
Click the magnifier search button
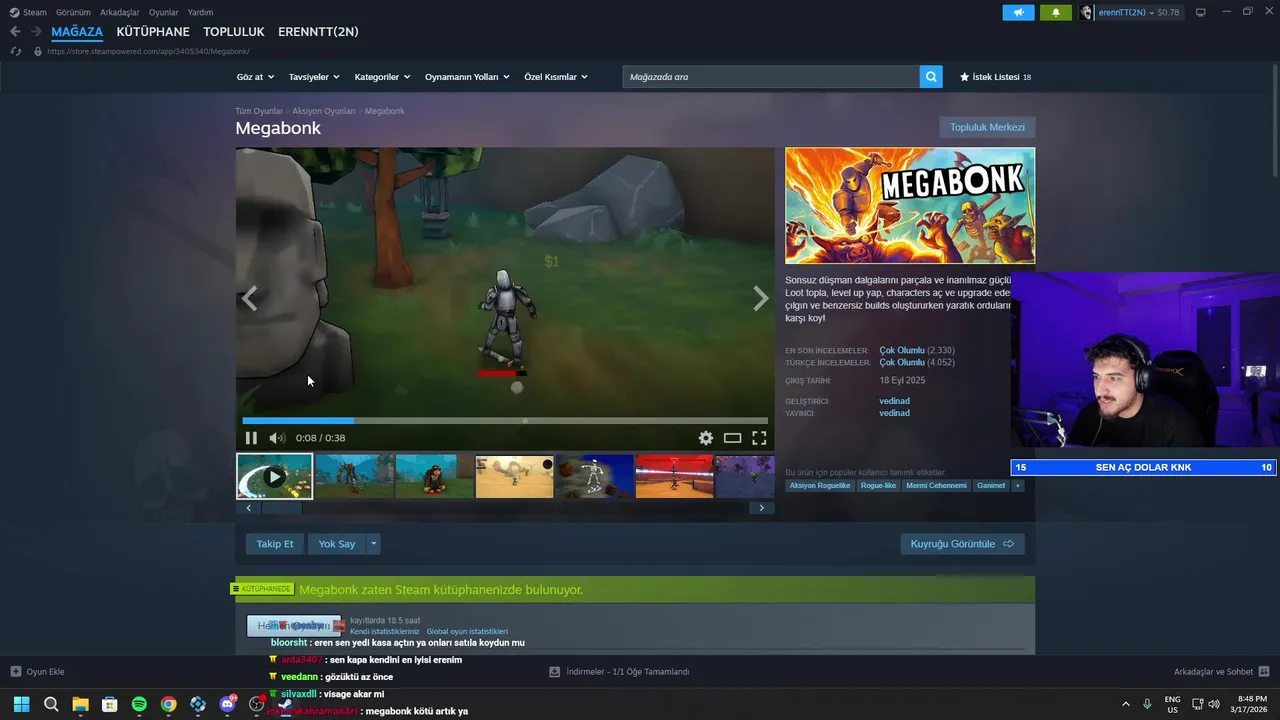point(931,77)
